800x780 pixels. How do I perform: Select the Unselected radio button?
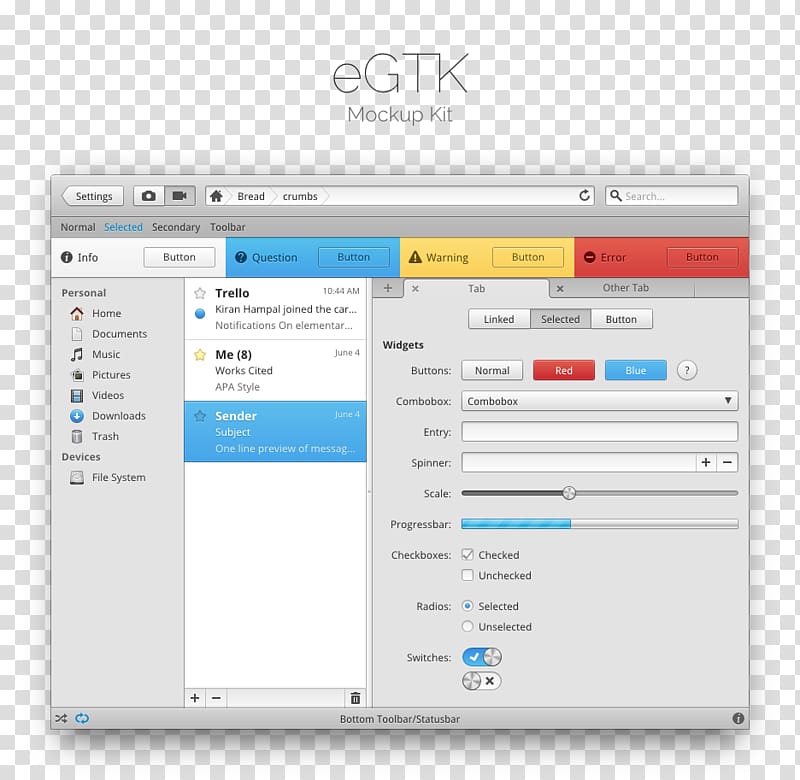(467, 626)
